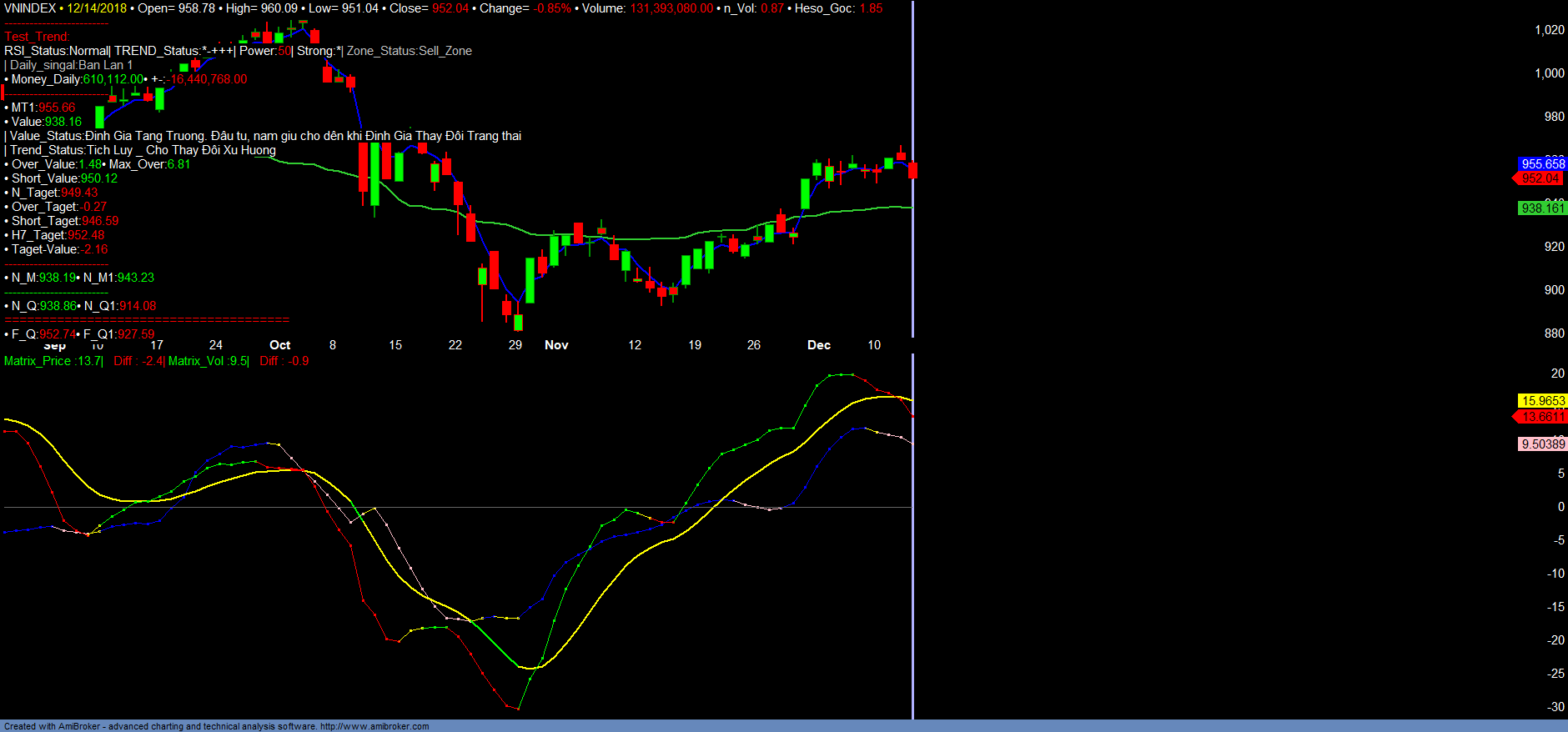Select the red 13.6611 indicator tag
The height and width of the screenshot is (732, 1568).
[1543, 417]
